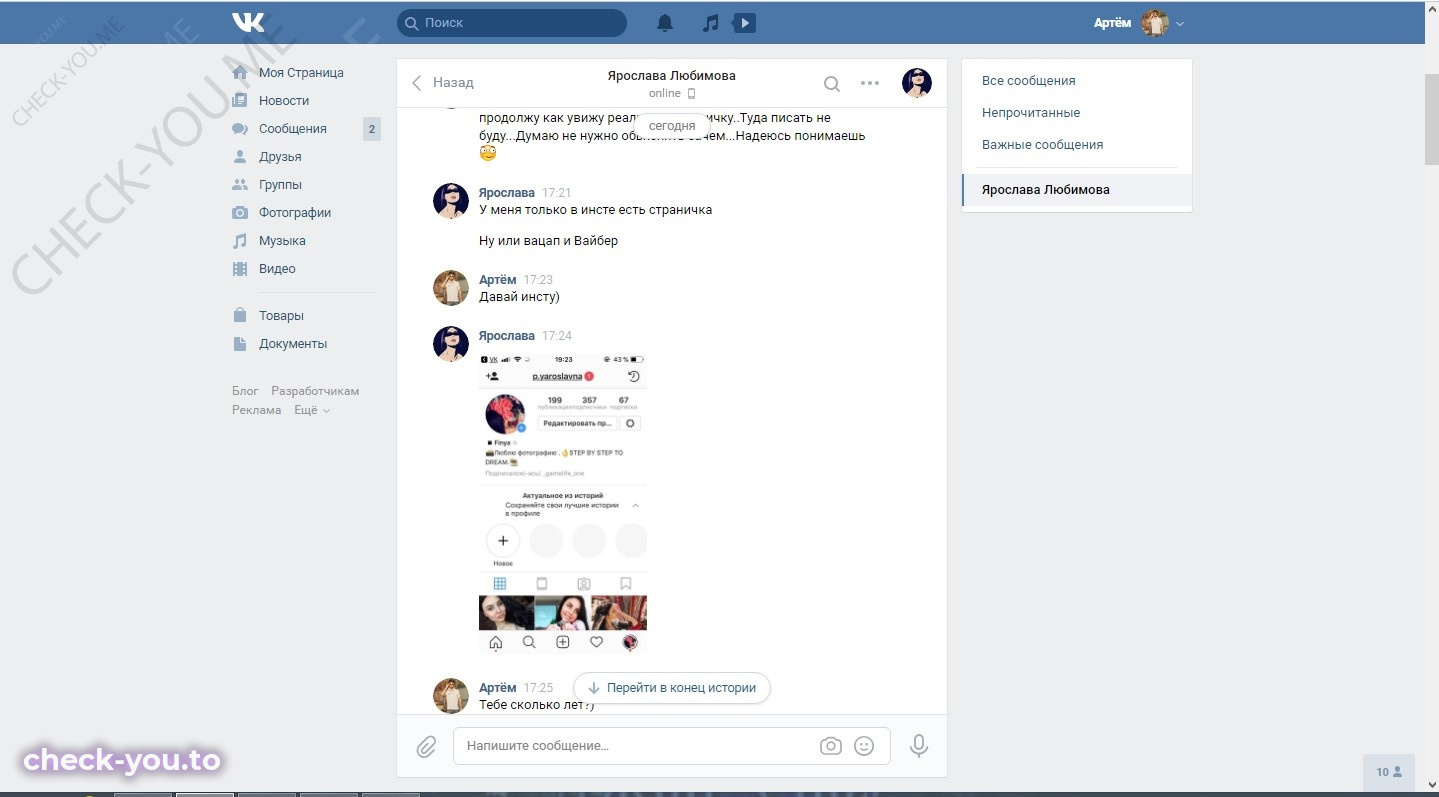Click Ярослава Любимова's avatar in chat header
The image size is (1439, 797).
[x=917, y=83]
